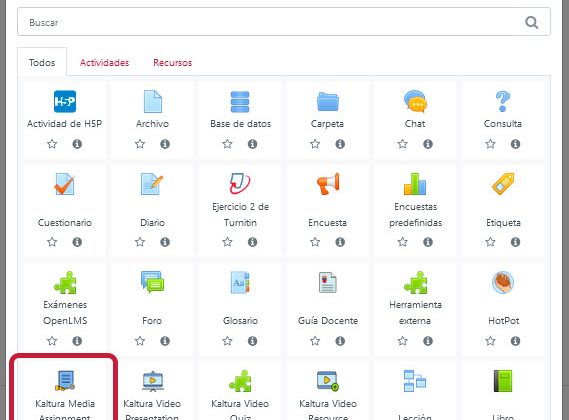The width and height of the screenshot is (569, 420).
Task: Open the Actividades tab
Action: [x=105, y=63]
